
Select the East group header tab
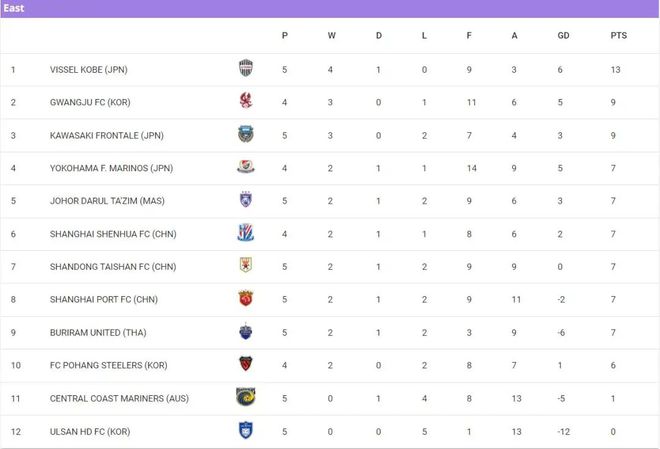click(14, 8)
